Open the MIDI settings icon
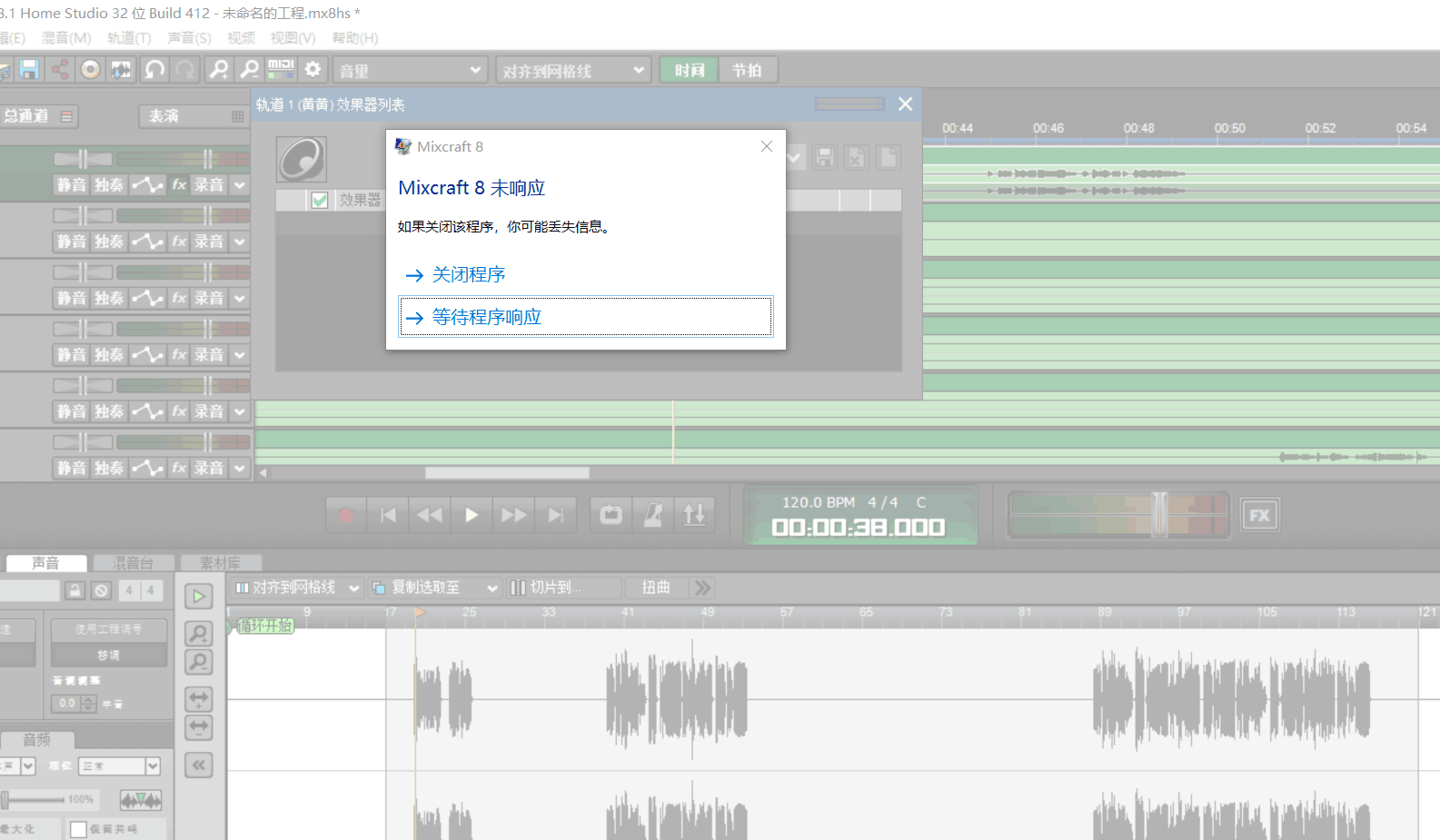The height and width of the screenshot is (840, 1440). coord(281,70)
